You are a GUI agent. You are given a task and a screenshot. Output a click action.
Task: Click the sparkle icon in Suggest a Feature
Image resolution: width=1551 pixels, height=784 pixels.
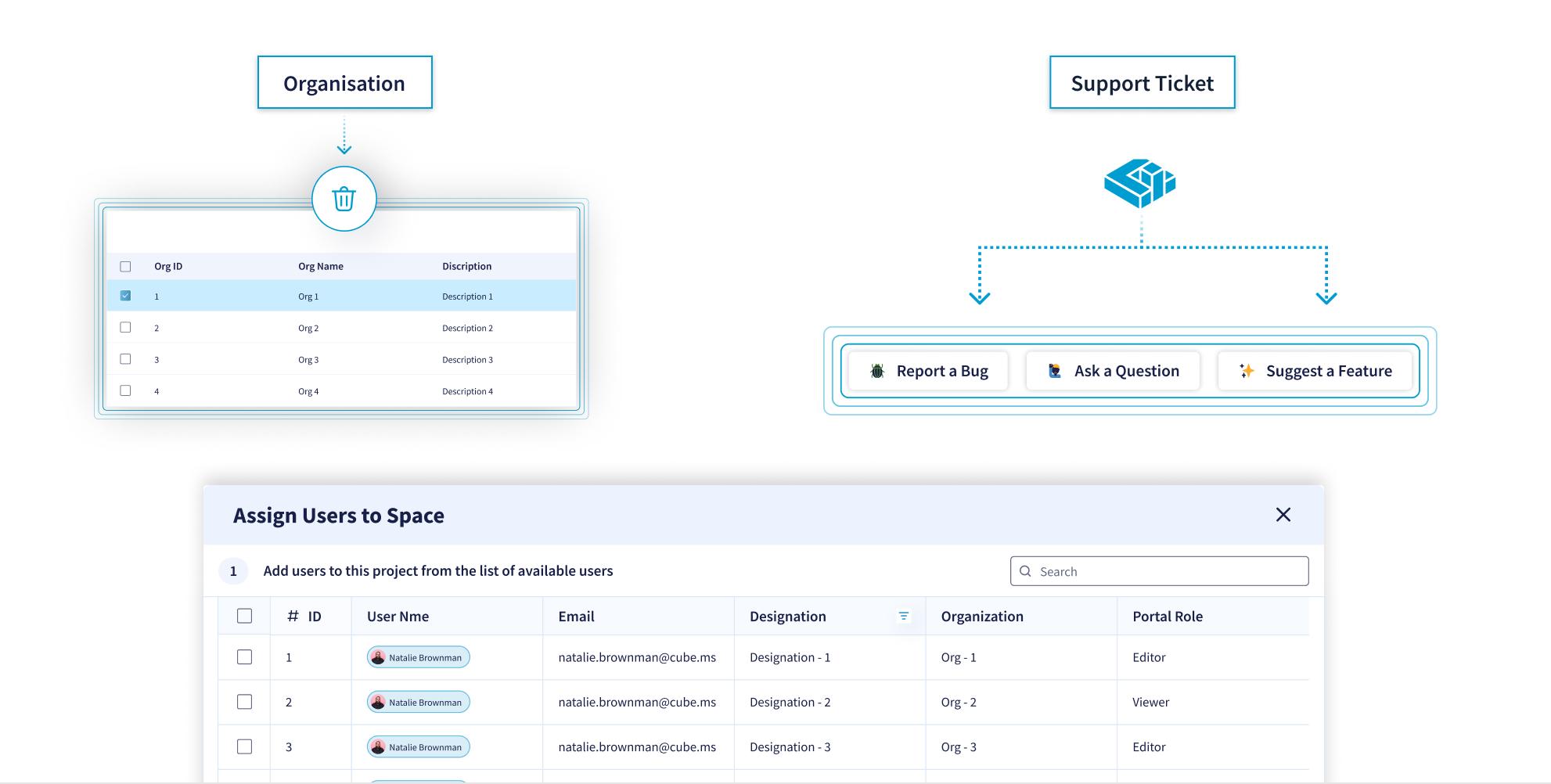tap(1247, 371)
